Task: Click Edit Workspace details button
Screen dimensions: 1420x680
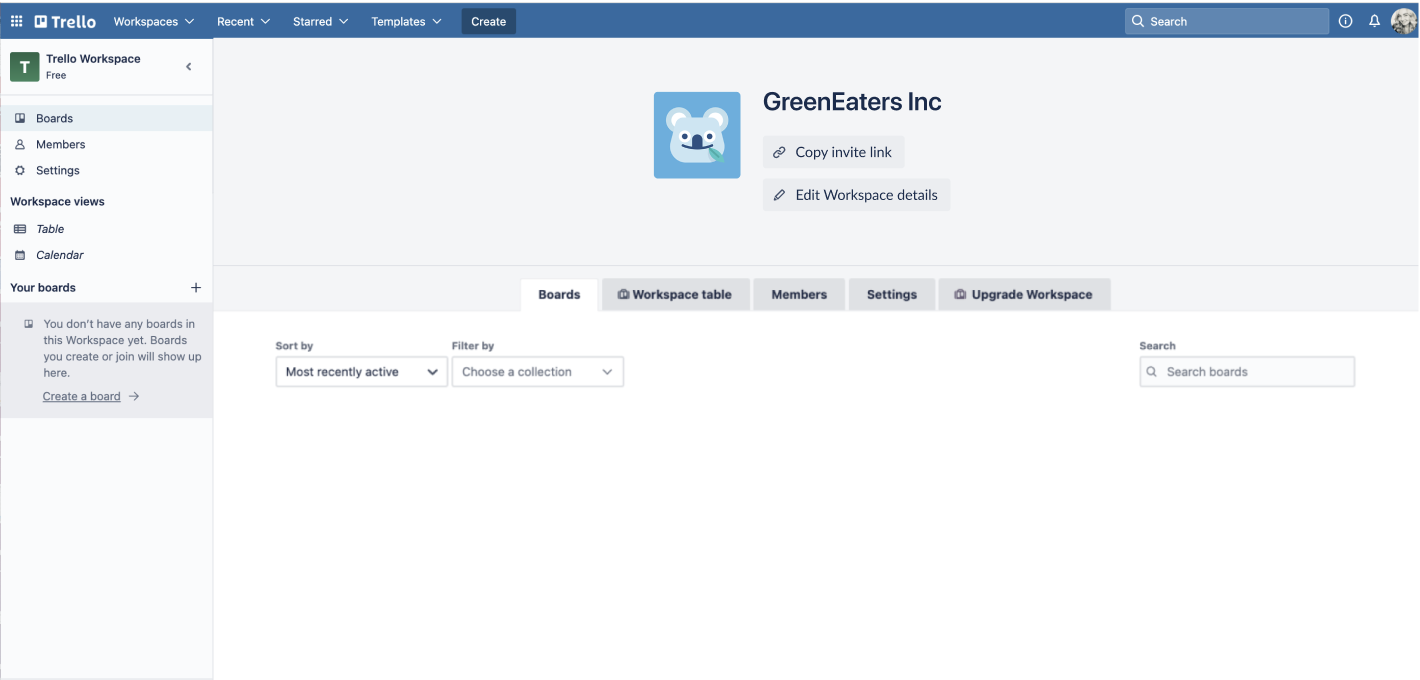Action: pyautogui.click(x=856, y=195)
